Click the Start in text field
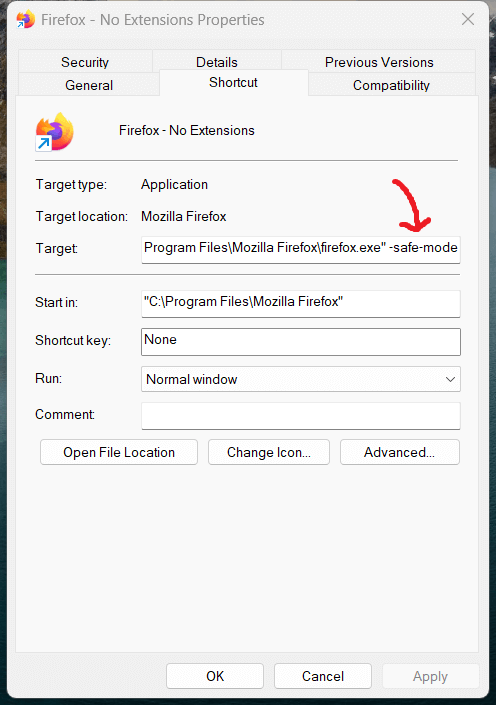 tap(300, 303)
